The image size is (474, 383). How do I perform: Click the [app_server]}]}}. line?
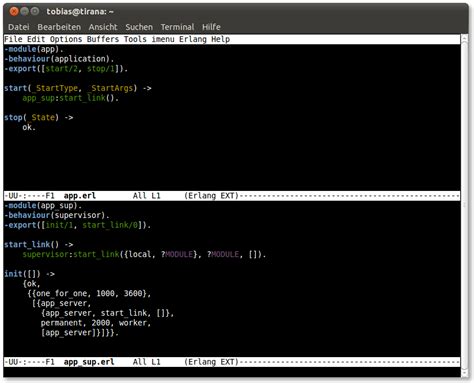(x=80, y=333)
